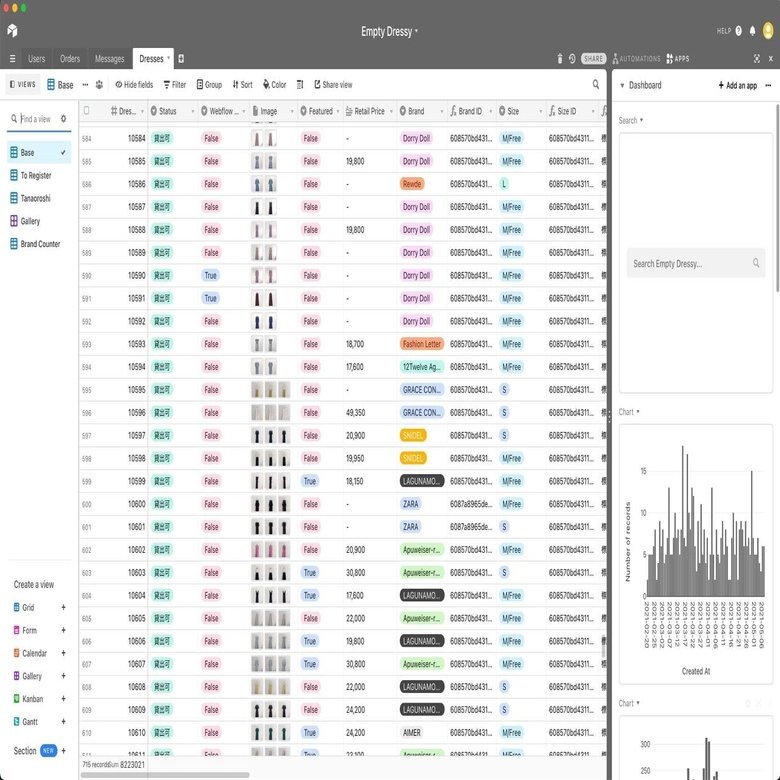
Task: Open the notifications bell
Action: pos(753,31)
